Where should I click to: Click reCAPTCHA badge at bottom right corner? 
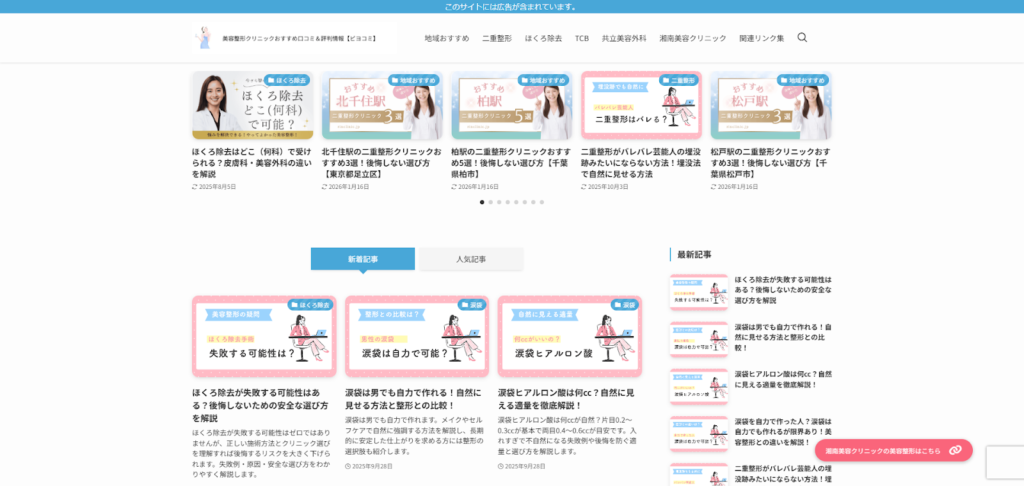click(x=1005, y=462)
